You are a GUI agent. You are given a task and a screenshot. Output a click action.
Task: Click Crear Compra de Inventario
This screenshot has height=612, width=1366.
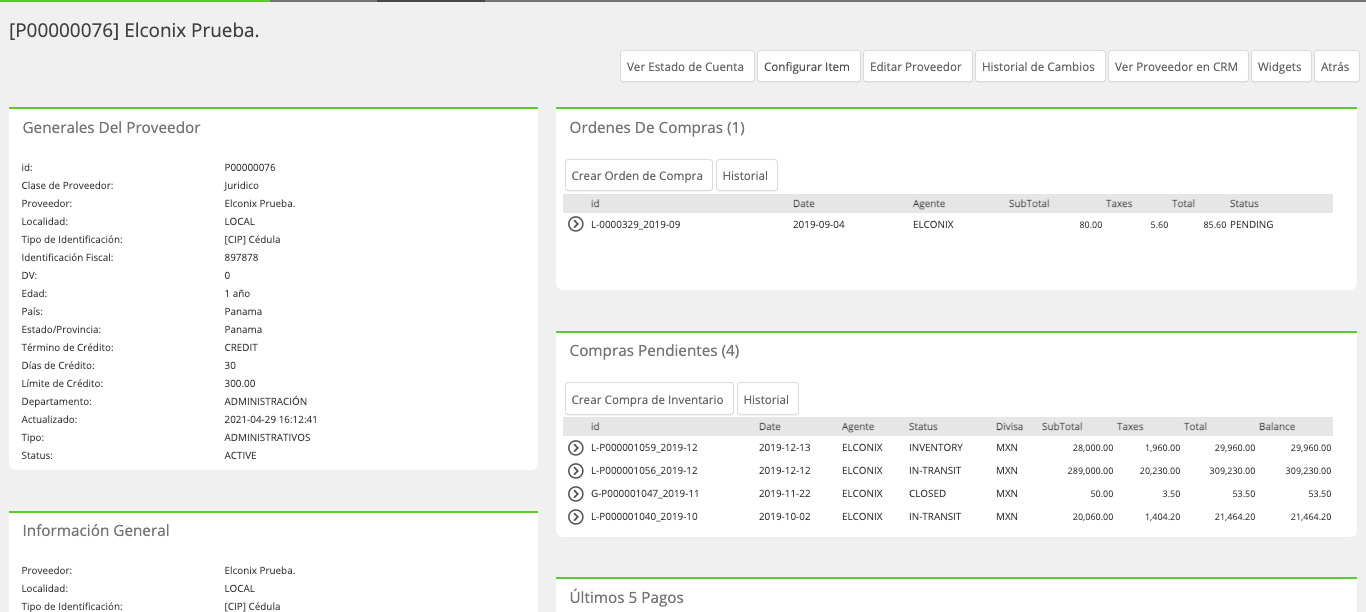(x=649, y=399)
